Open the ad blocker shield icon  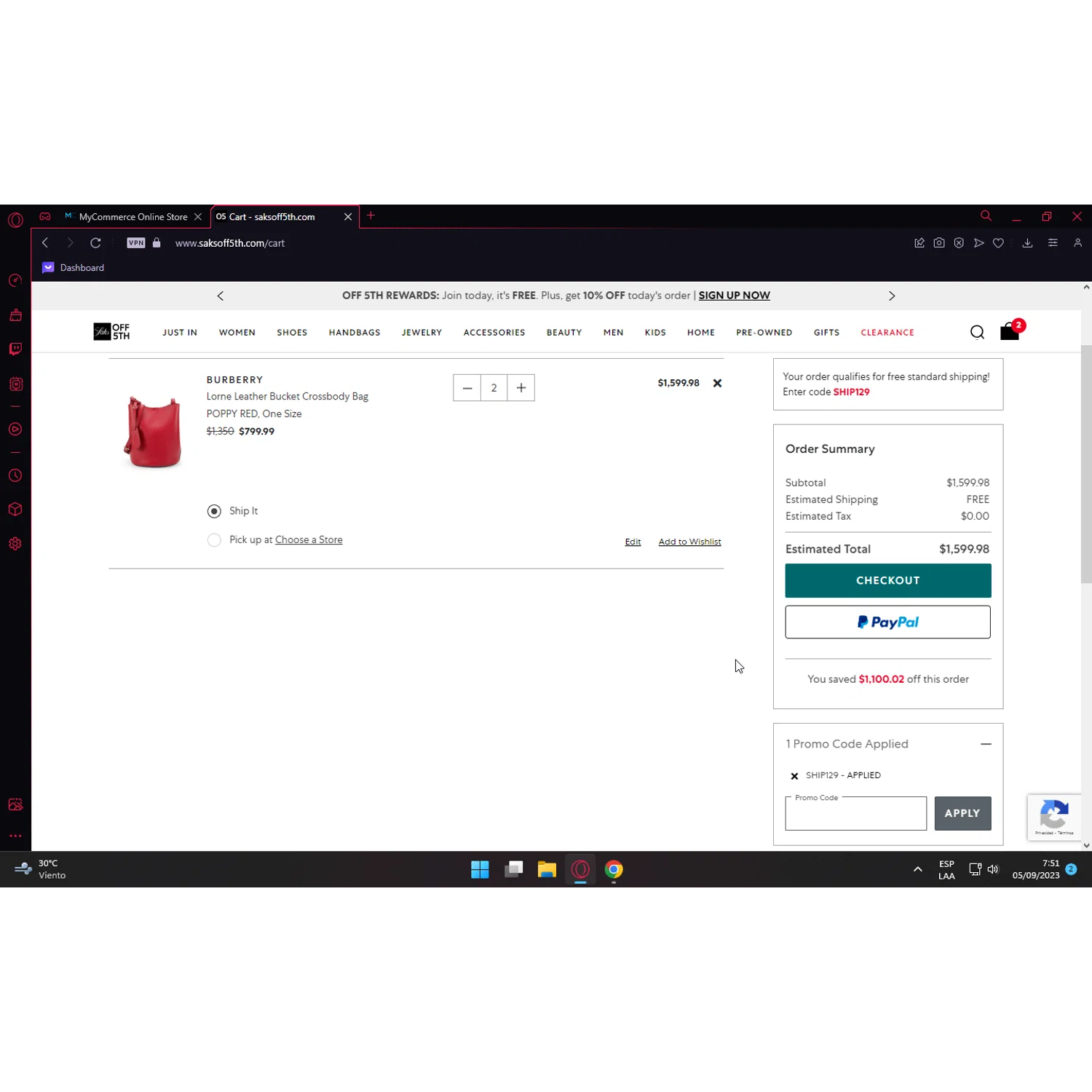click(959, 243)
